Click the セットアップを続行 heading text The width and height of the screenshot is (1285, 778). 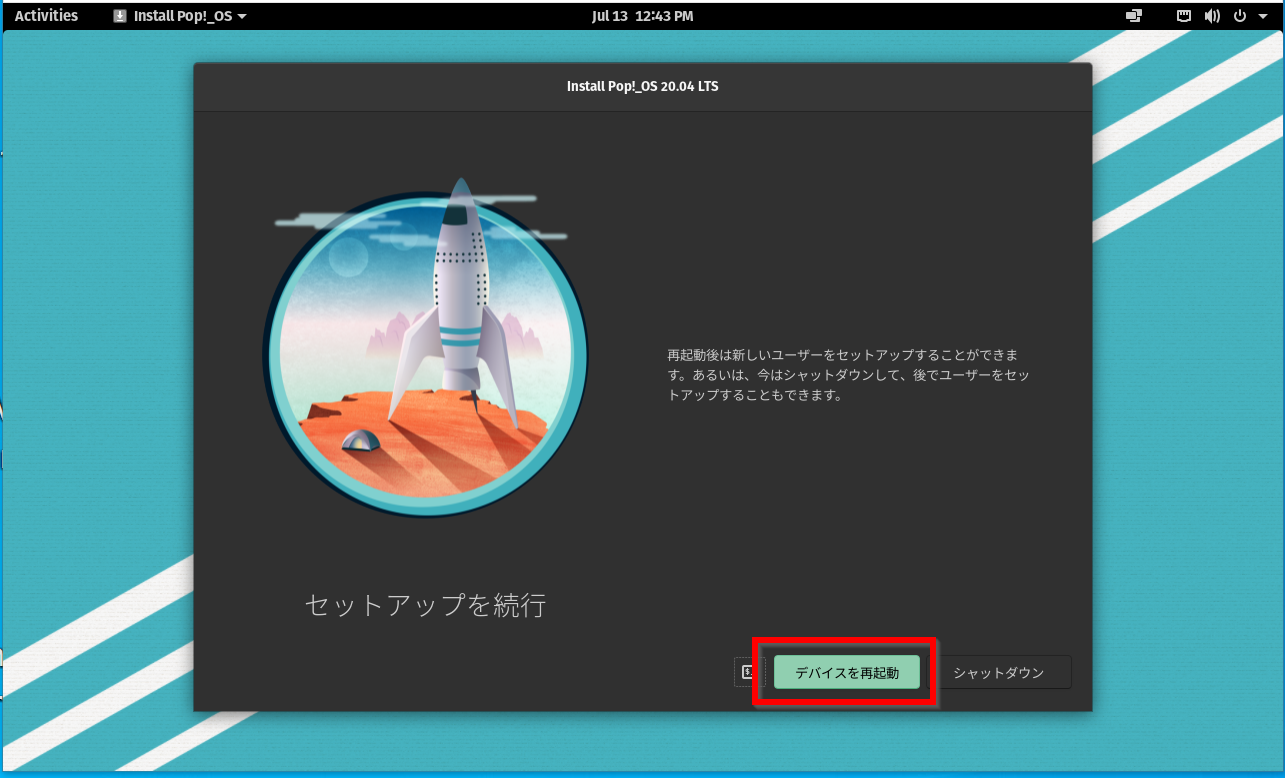(x=426, y=605)
